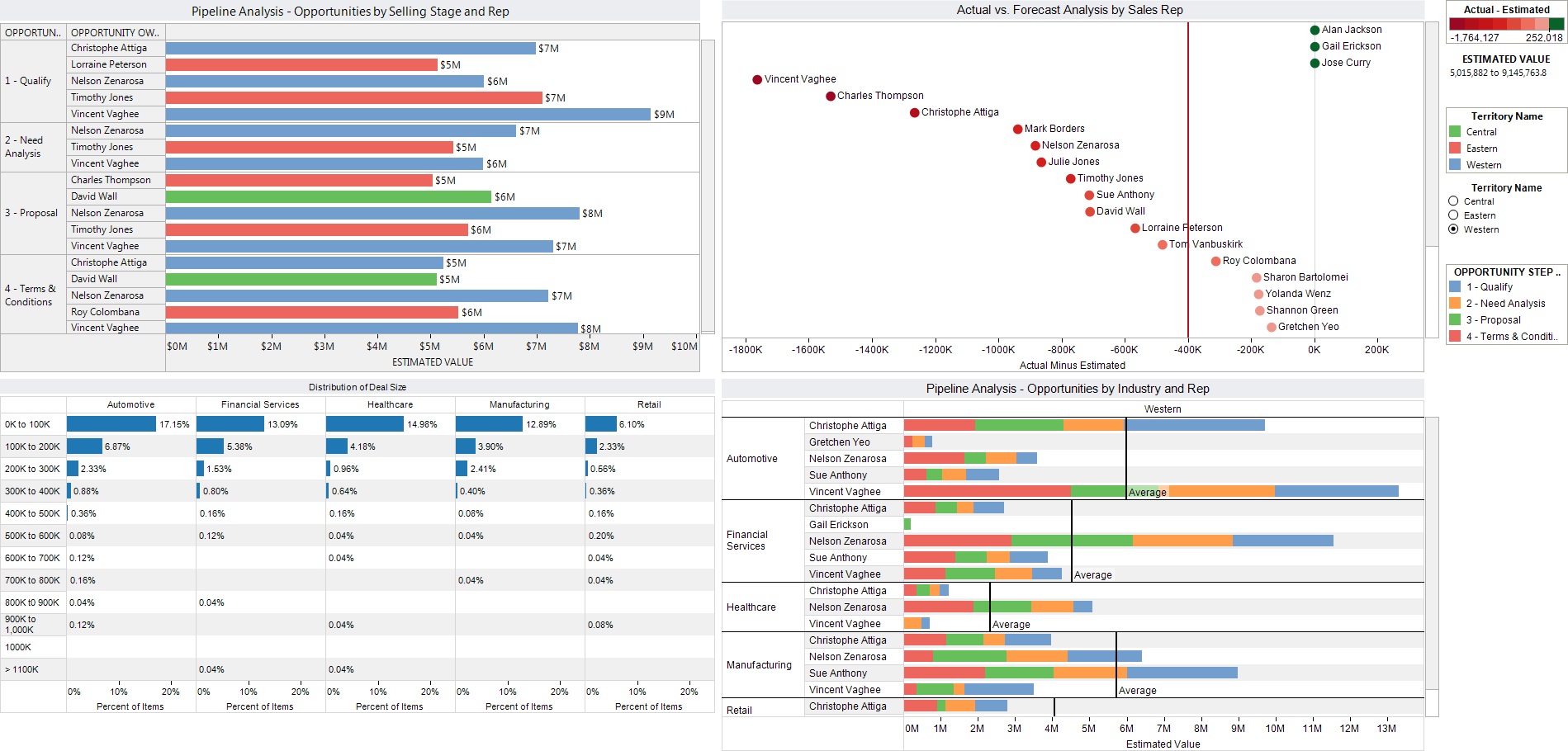The image size is (1568, 751).
Task: Click the Mark Borders scatter point
Action: pos(1018,130)
